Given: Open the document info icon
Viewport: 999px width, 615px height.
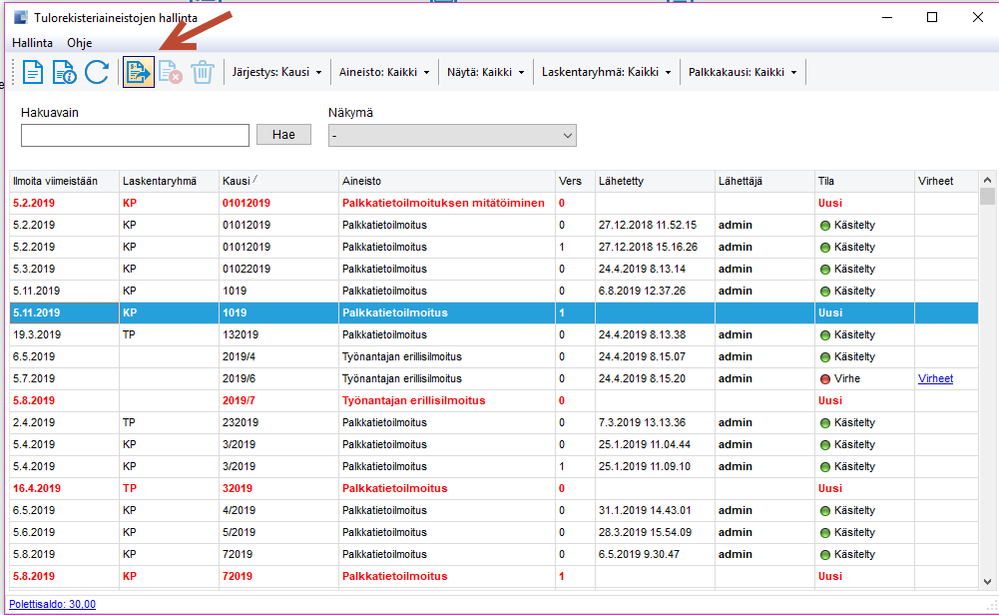Looking at the screenshot, I should (64, 72).
